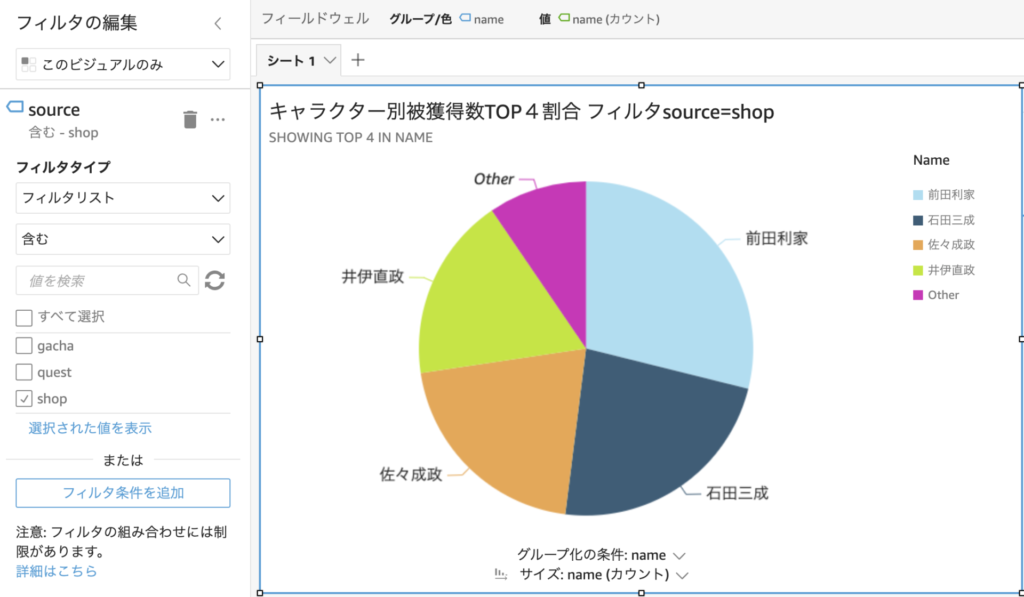The image size is (1024, 597).
Task: Click the group/color name field icon
Action: (465, 18)
